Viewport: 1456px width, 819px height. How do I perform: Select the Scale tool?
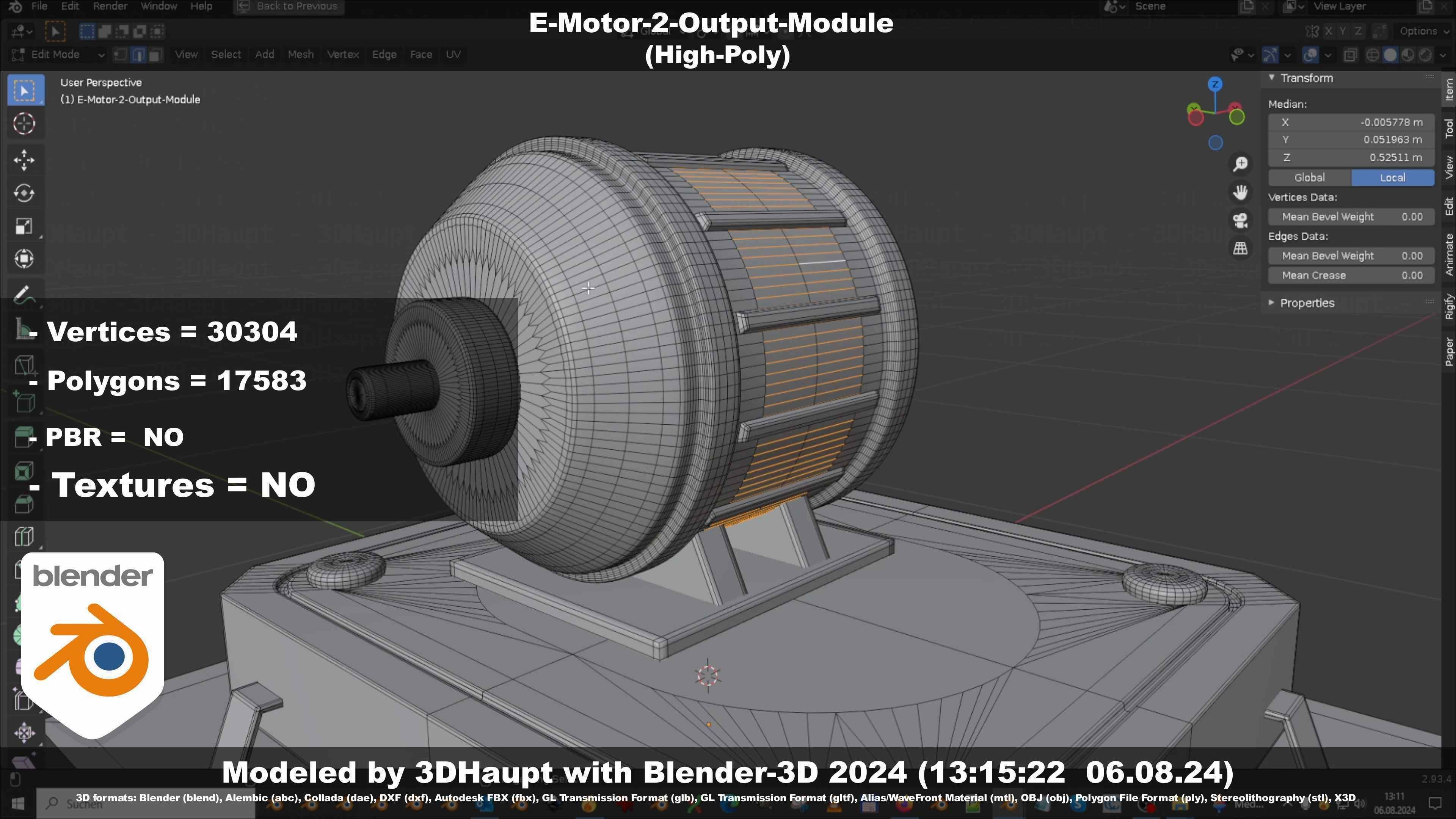pos(24,226)
